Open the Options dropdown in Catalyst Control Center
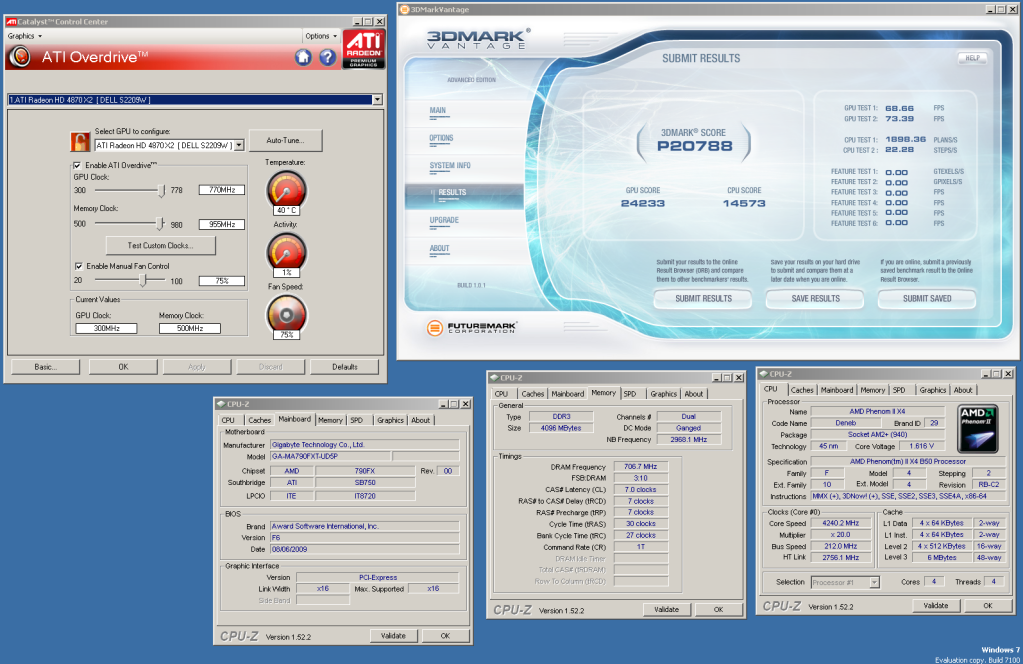This screenshot has width=1023, height=664. pos(321,36)
